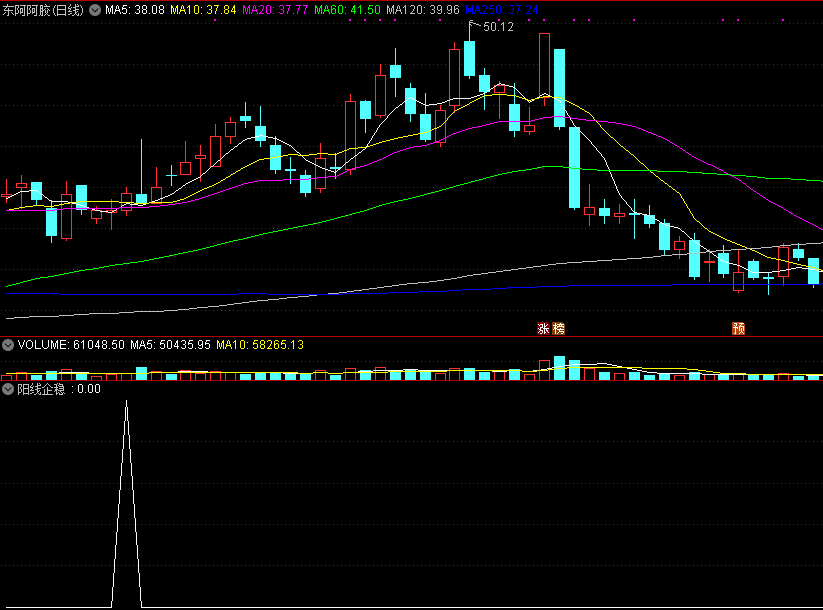Click the 预 forecast marker icon
This screenshot has width=823, height=610.
tap(738, 329)
